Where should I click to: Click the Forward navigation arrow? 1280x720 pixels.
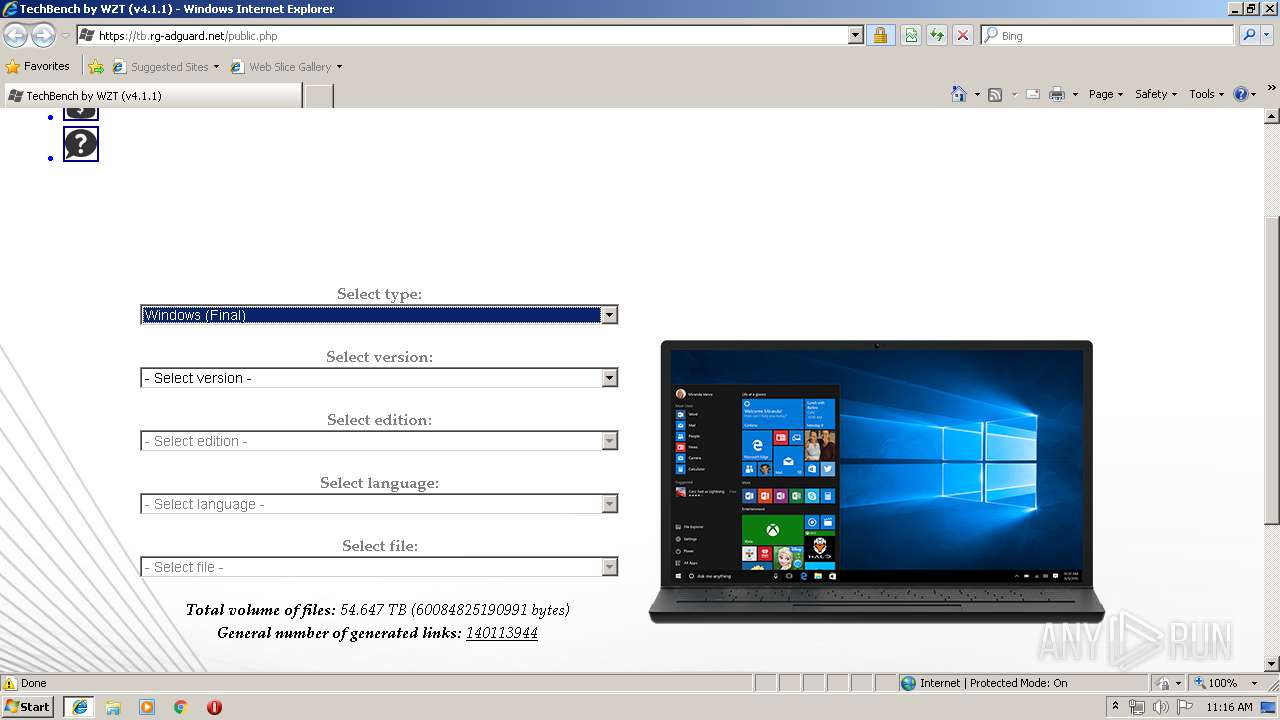(x=43, y=35)
